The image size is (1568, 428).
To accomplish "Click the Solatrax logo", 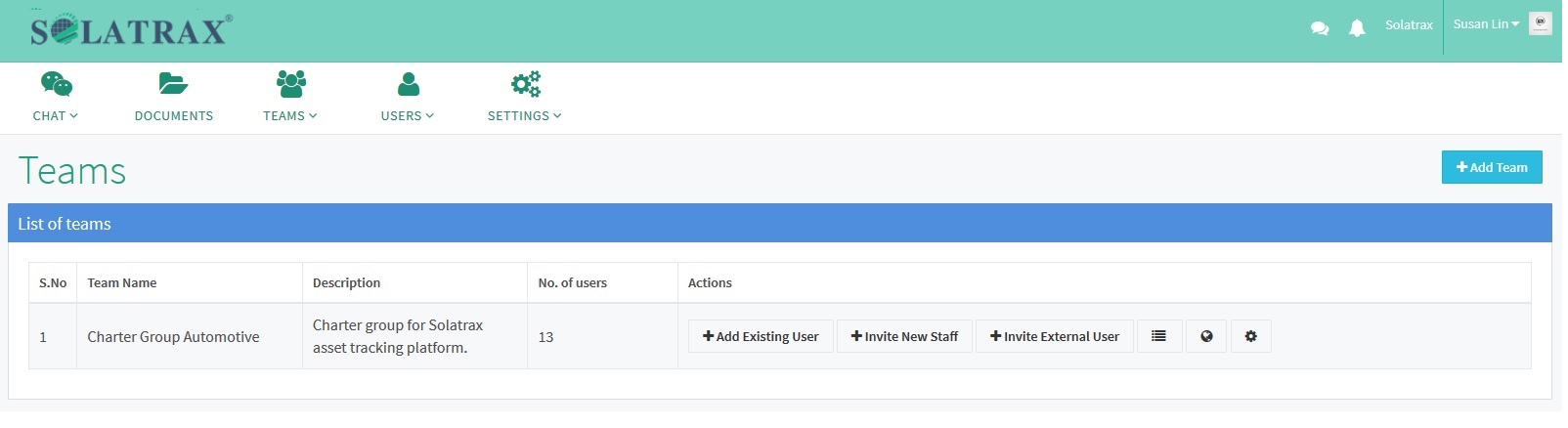I will [x=132, y=30].
